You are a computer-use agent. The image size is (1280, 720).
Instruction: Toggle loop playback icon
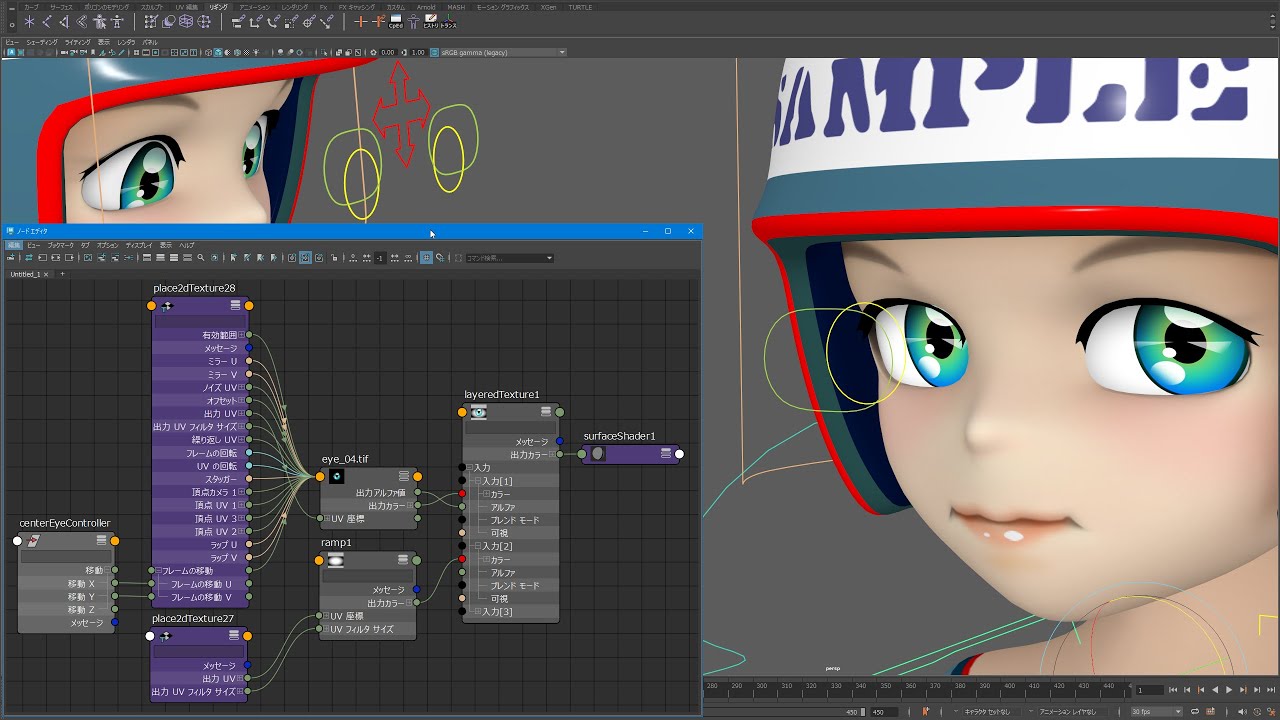[x=1195, y=711]
